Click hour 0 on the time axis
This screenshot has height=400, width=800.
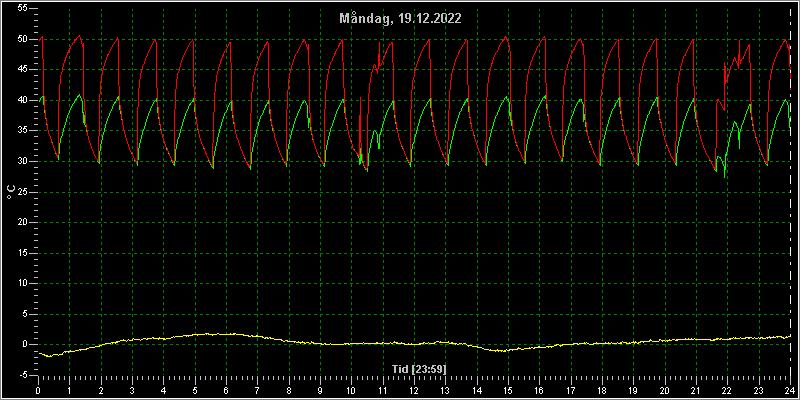click(x=38, y=391)
